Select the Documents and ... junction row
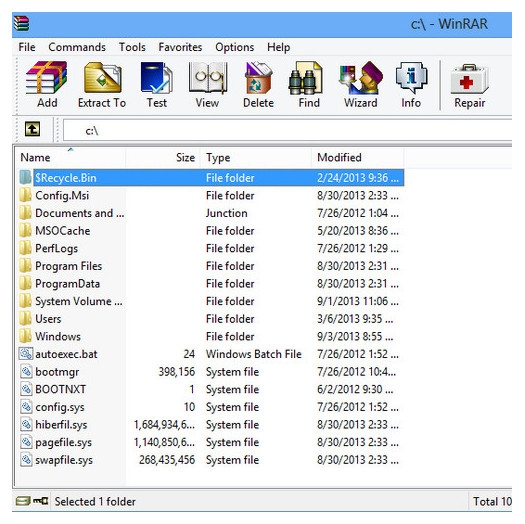 [211, 213]
